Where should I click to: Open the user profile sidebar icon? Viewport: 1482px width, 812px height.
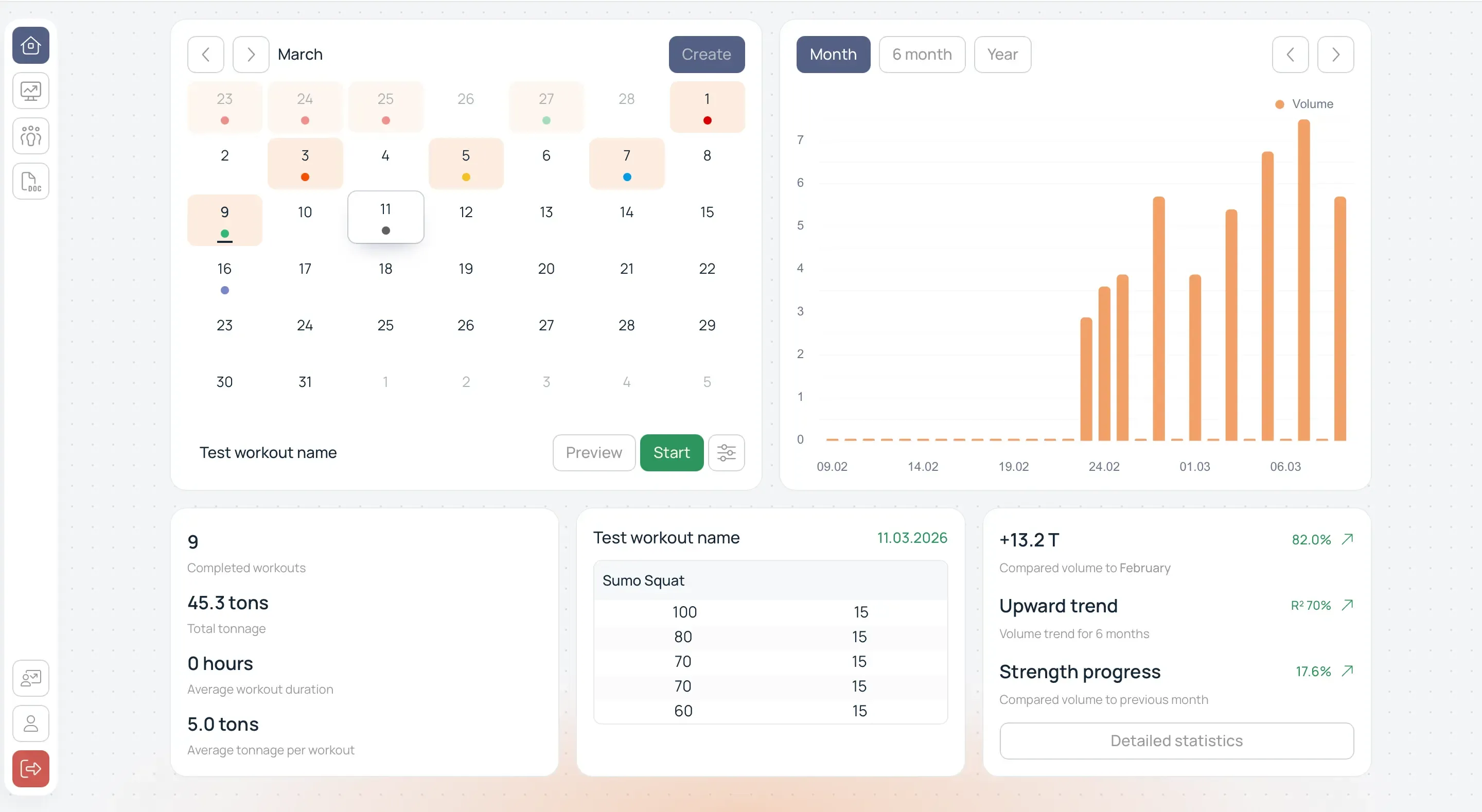click(30, 723)
